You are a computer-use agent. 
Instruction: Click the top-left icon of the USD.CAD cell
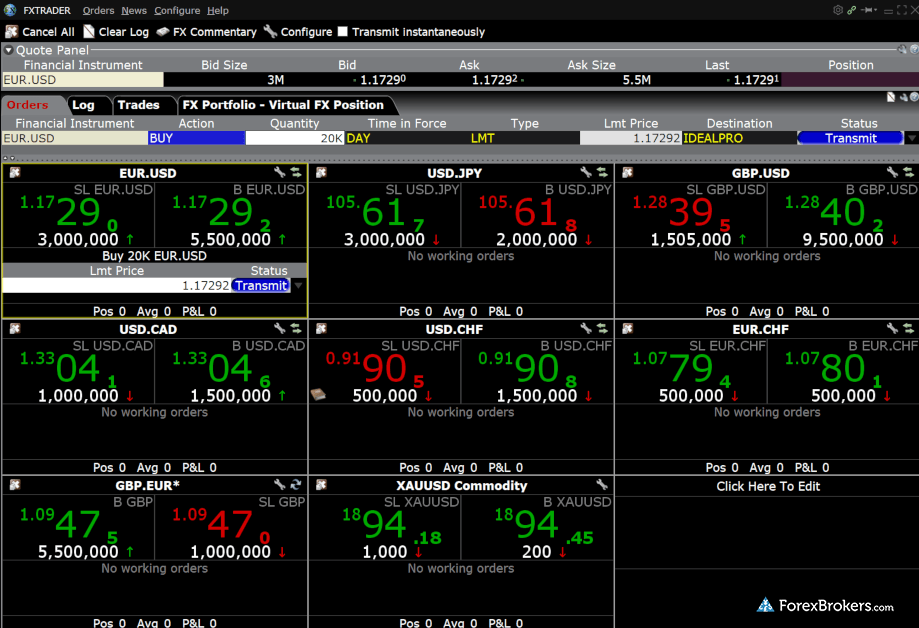pyautogui.click(x=15, y=328)
